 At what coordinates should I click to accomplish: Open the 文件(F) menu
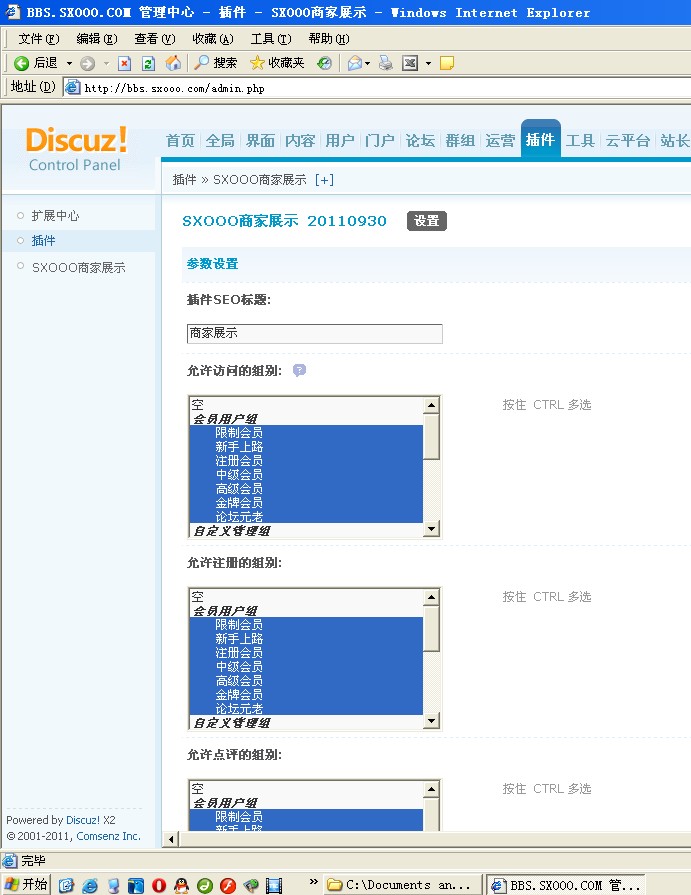(x=39, y=39)
